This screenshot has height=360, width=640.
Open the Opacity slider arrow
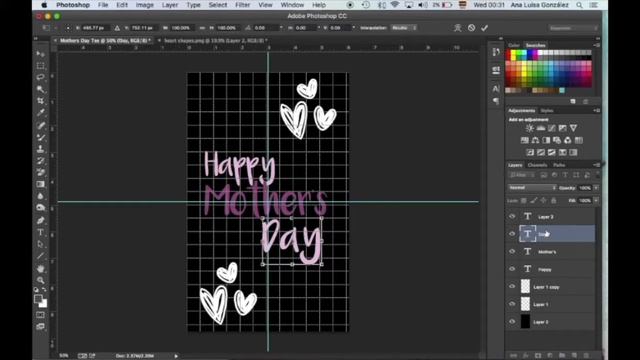click(596, 188)
